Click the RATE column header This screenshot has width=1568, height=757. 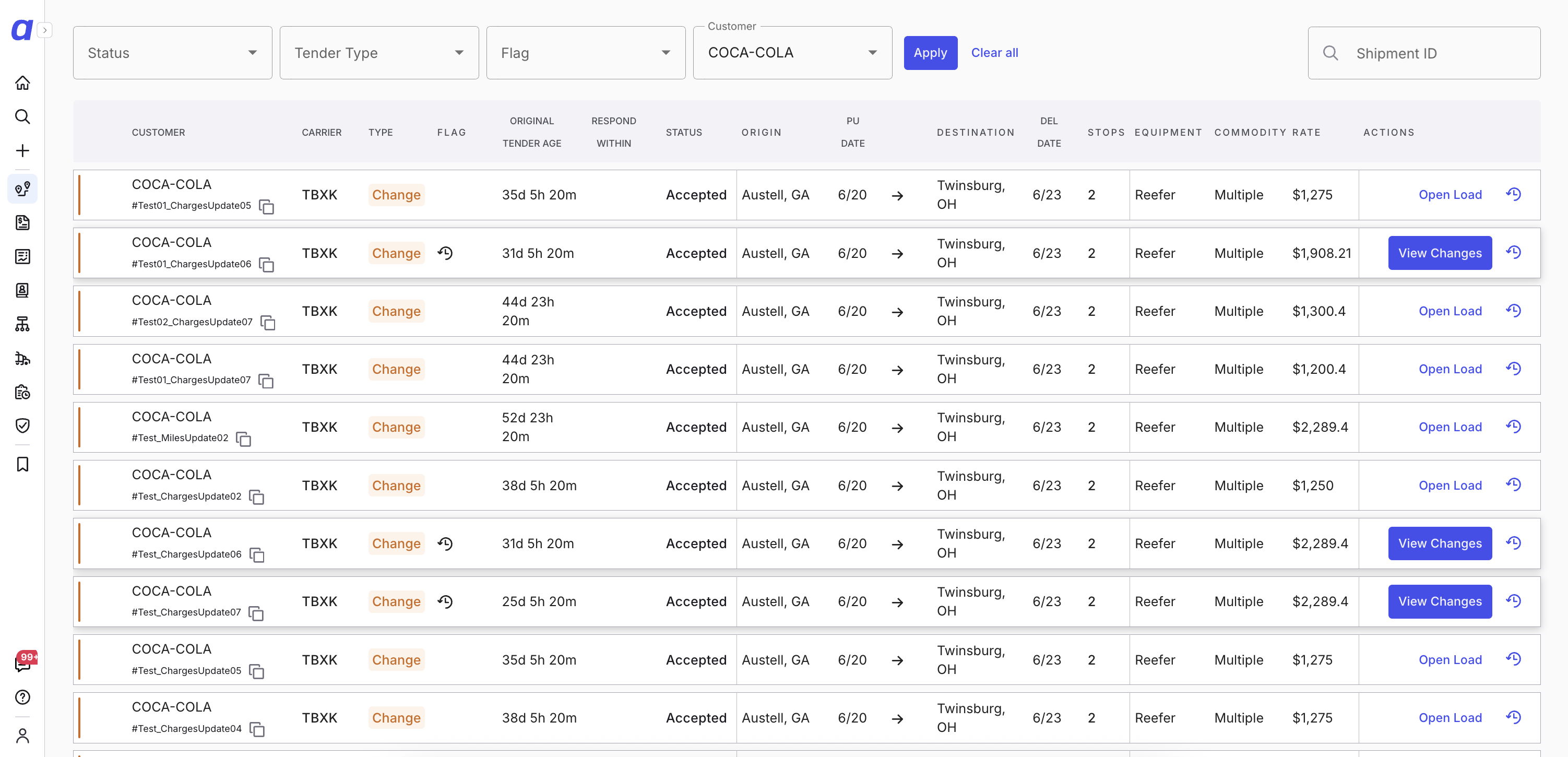1306,132
